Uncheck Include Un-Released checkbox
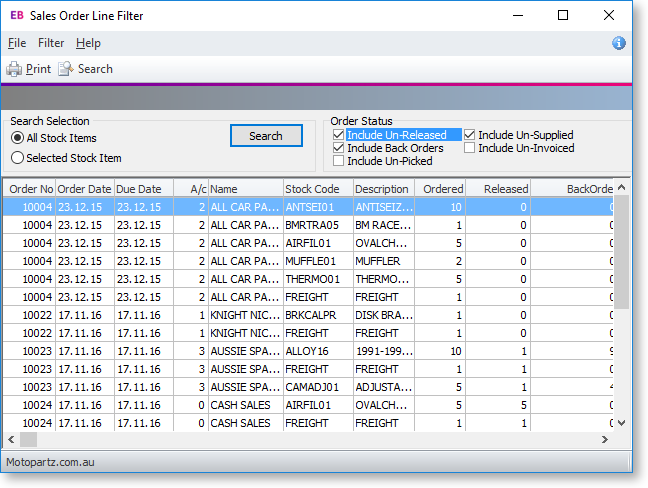 pos(339,135)
